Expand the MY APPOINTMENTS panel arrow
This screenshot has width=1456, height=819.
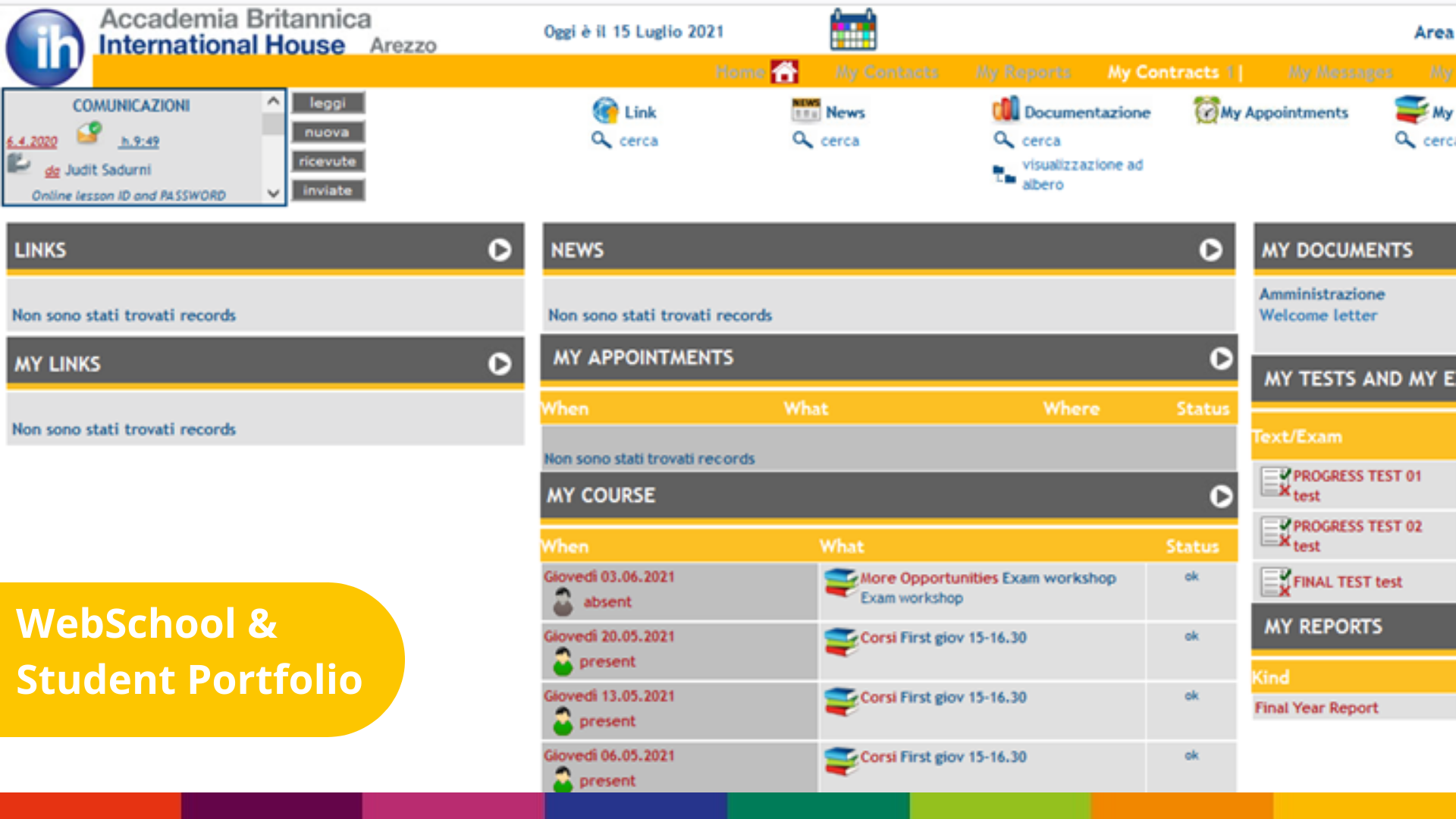(x=1220, y=358)
